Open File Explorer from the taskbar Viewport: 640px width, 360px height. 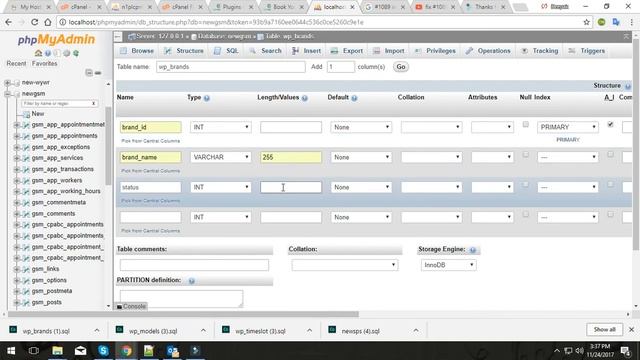57,351
